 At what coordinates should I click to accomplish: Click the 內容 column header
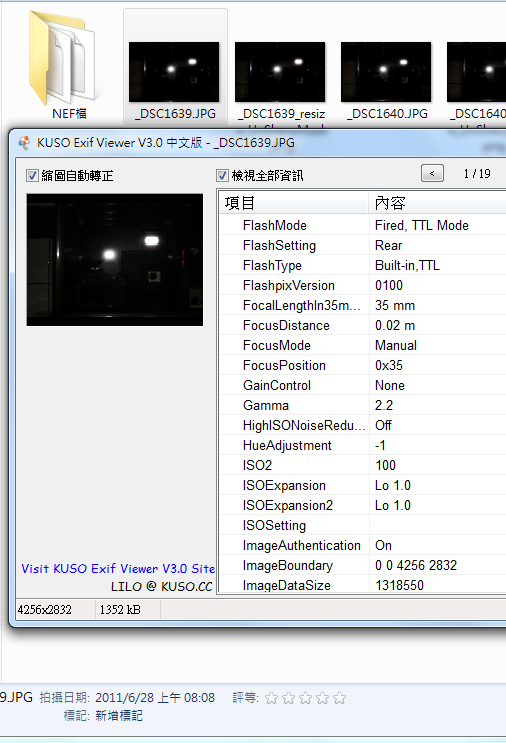(438, 203)
